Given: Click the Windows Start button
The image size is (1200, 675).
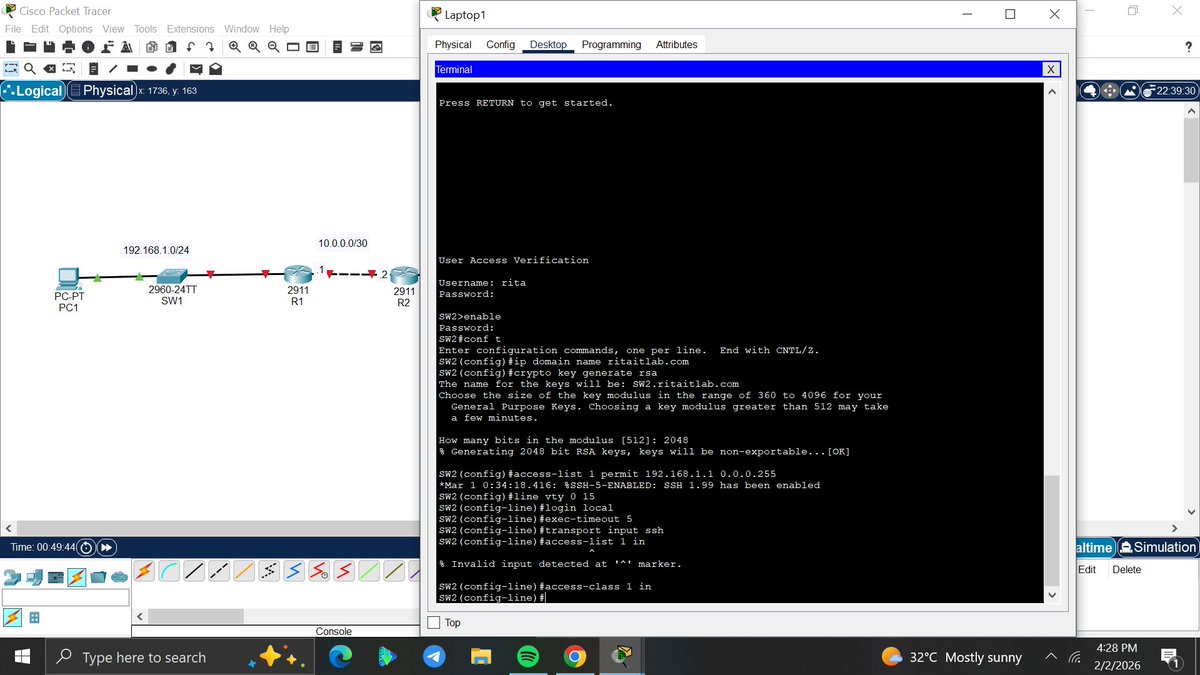Looking at the screenshot, I should click(x=23, y=657).
